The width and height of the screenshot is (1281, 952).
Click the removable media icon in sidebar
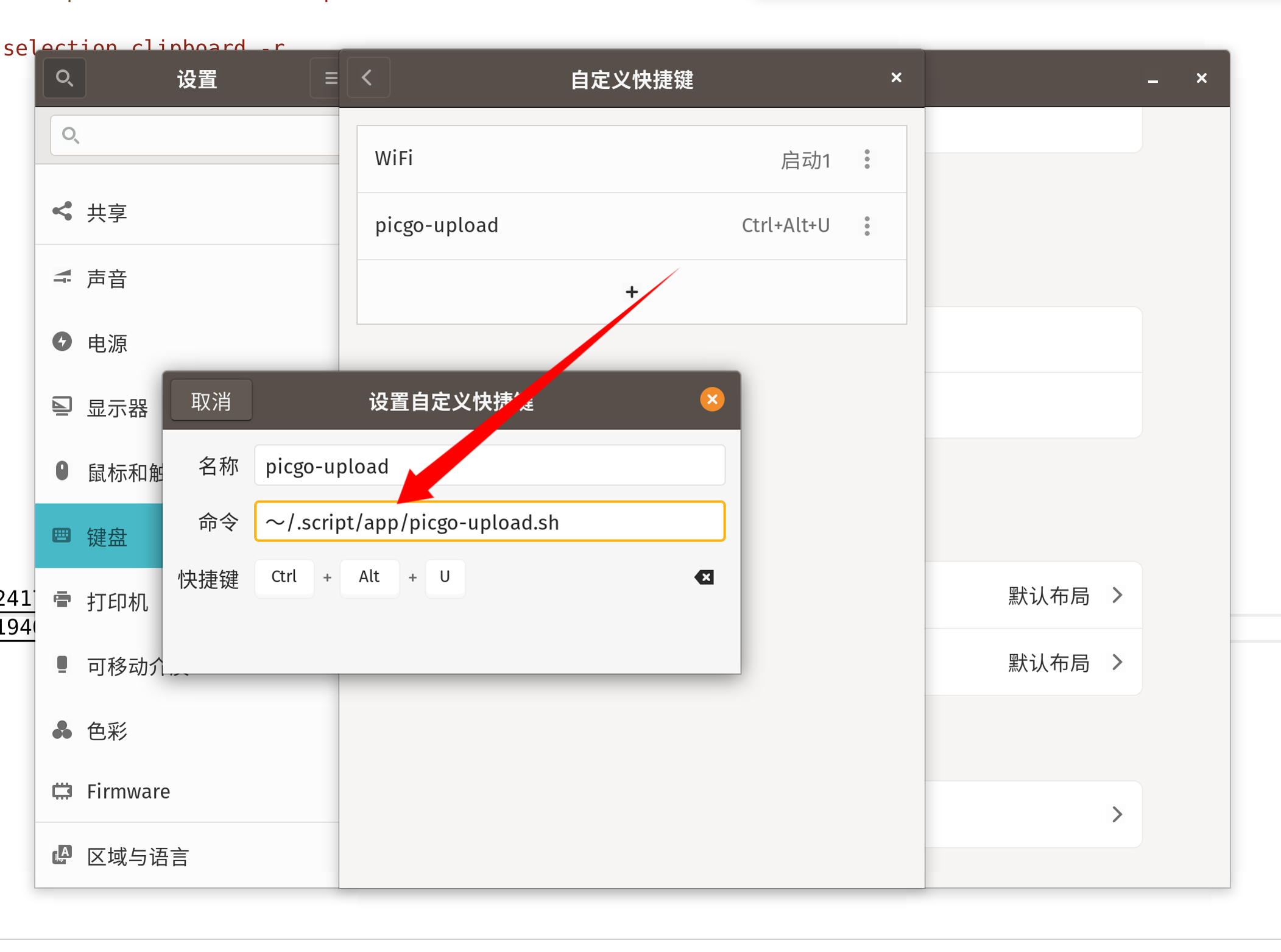coord(62,665)
